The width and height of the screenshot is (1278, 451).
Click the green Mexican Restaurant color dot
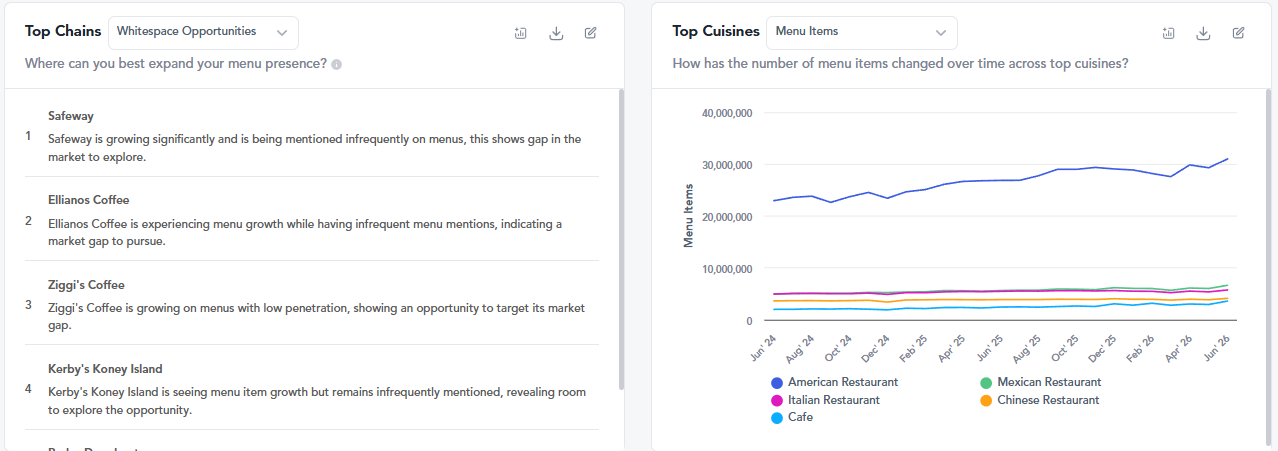pos(985,383)
